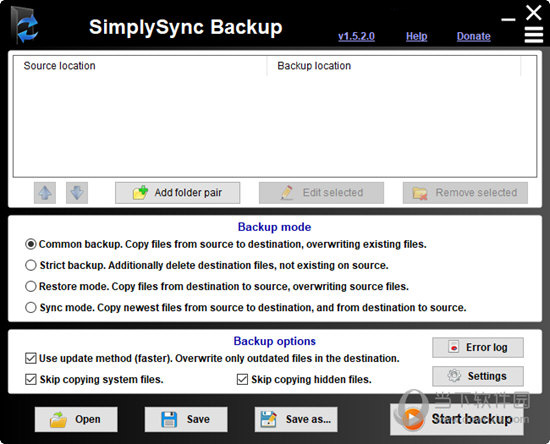Click Edit selected button
The image size is (550, 444).
(x=321, y=193)
